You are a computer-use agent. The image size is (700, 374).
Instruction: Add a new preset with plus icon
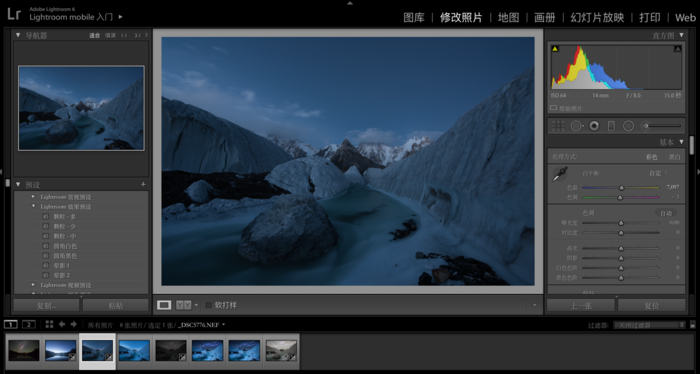(x=143, y=184)
